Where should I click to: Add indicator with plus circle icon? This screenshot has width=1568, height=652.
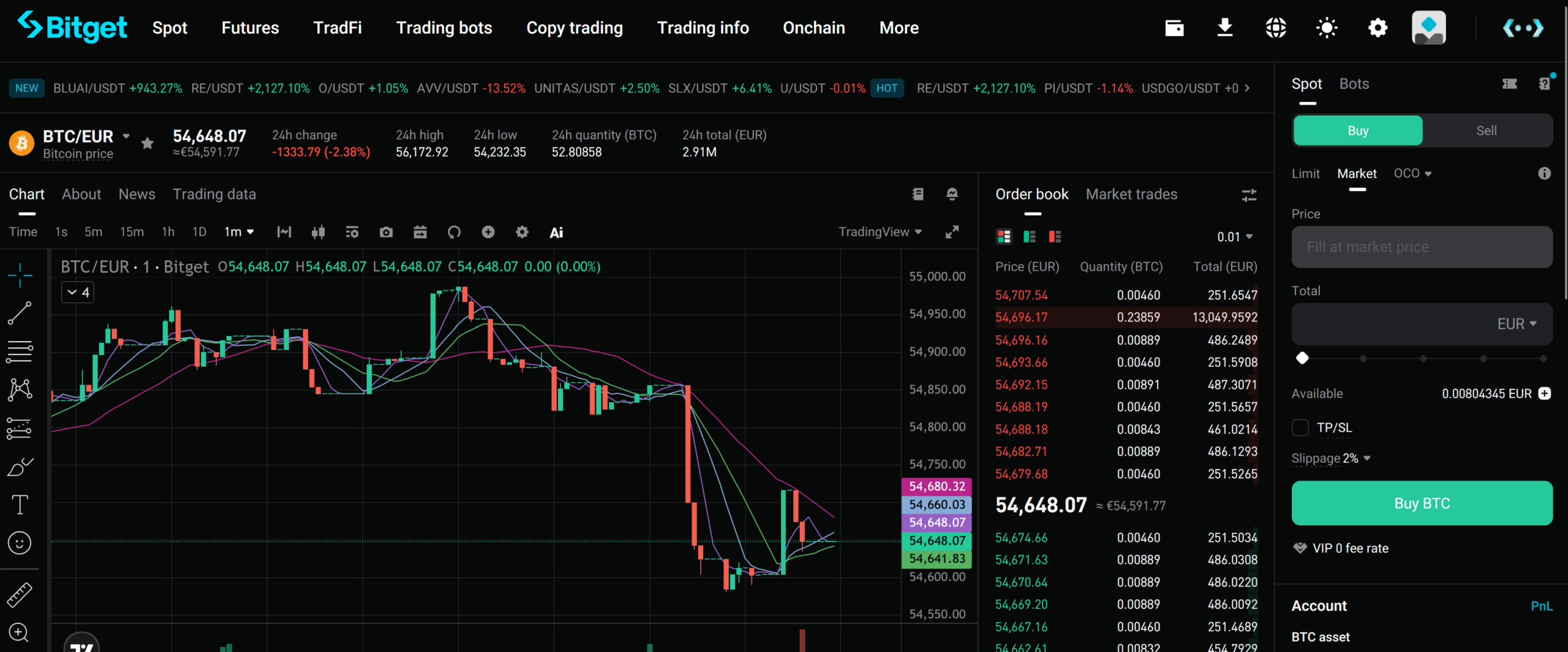488,232
